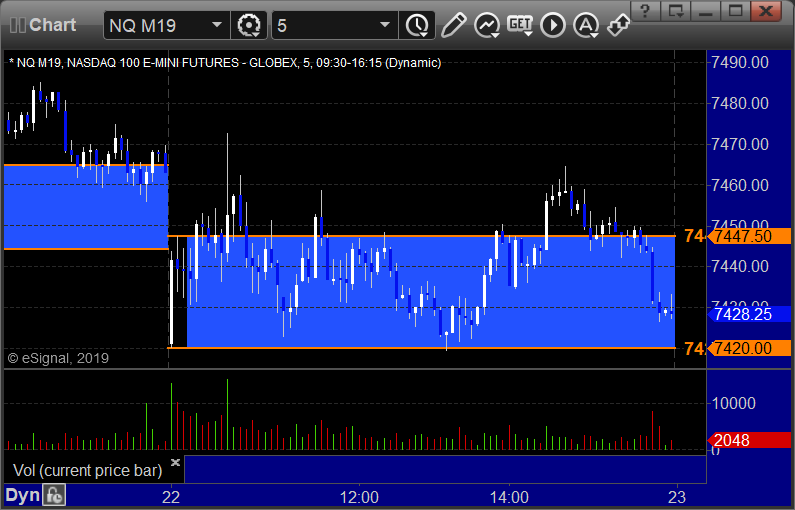Open the window options dropdown icon
Viewport: 795px width, 510px height.
[676, 11]
